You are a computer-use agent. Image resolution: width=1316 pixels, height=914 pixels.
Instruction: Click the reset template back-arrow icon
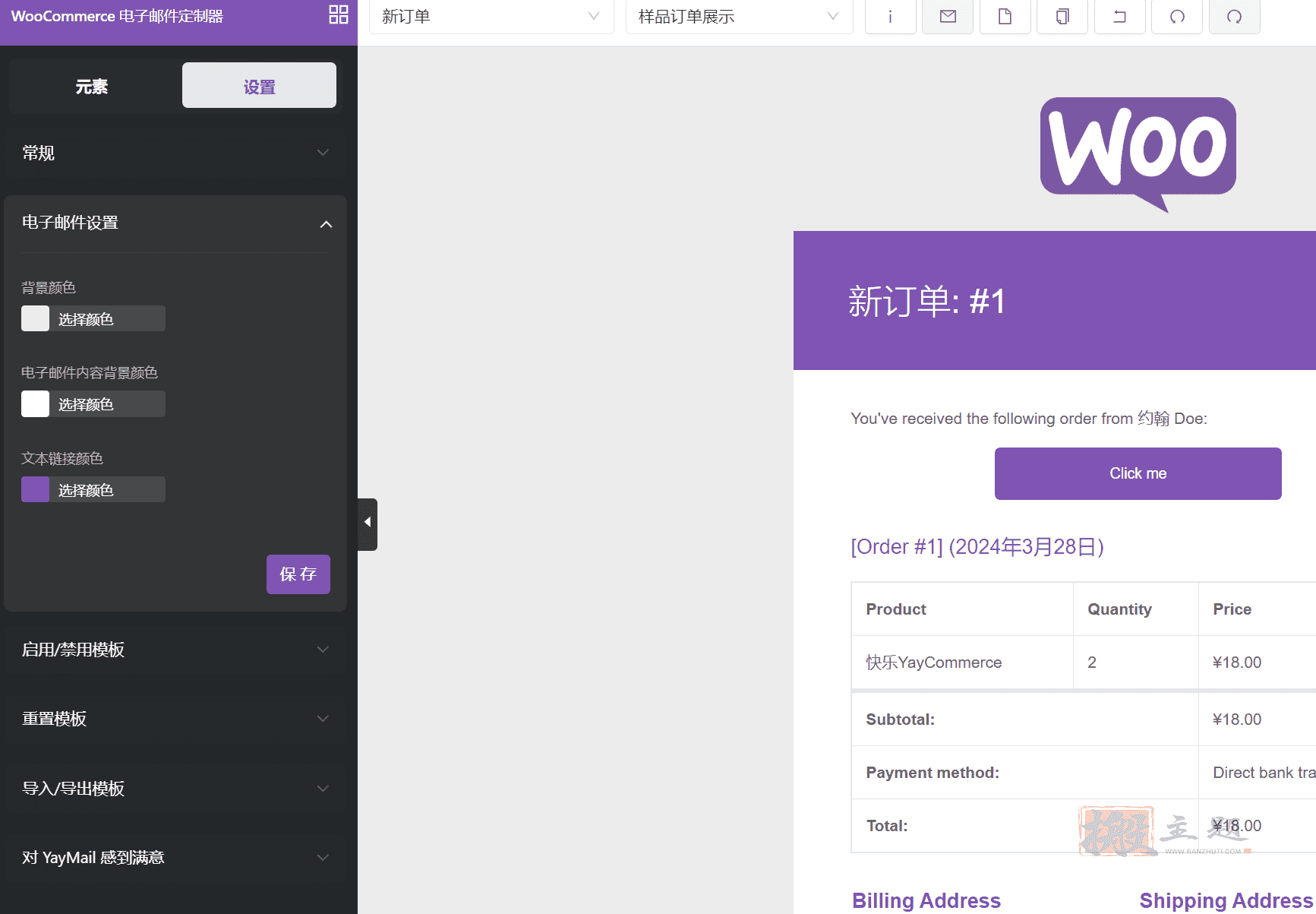point(1119,17)
